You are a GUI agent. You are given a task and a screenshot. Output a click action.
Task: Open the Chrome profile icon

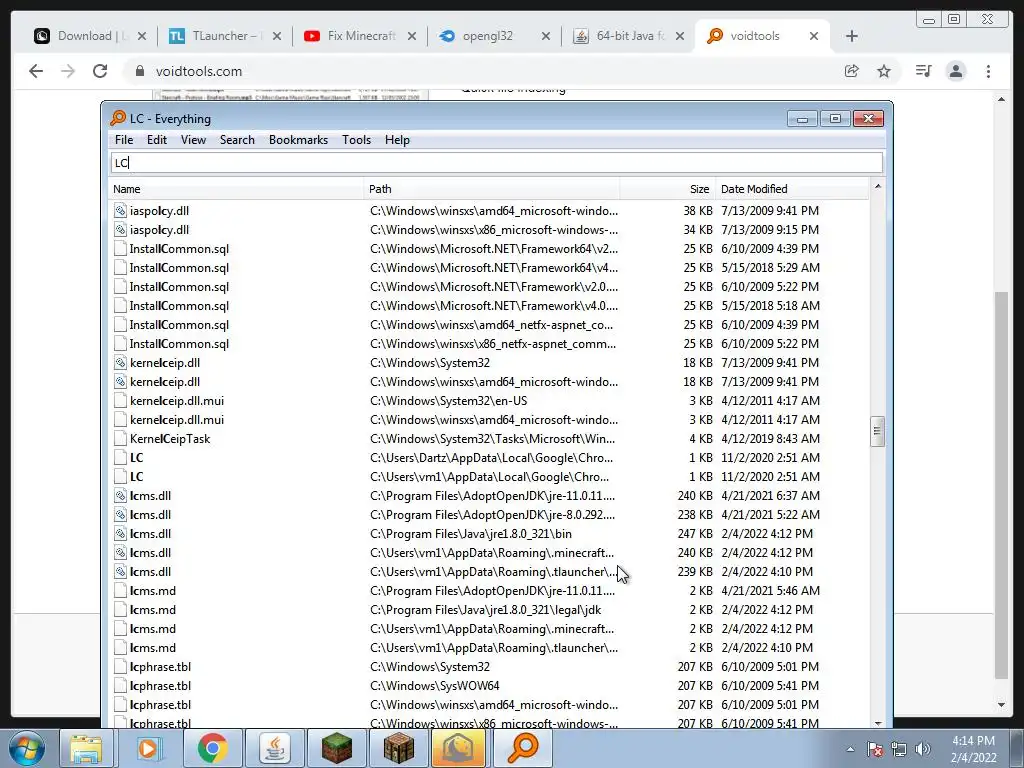(x=956, y=71)
